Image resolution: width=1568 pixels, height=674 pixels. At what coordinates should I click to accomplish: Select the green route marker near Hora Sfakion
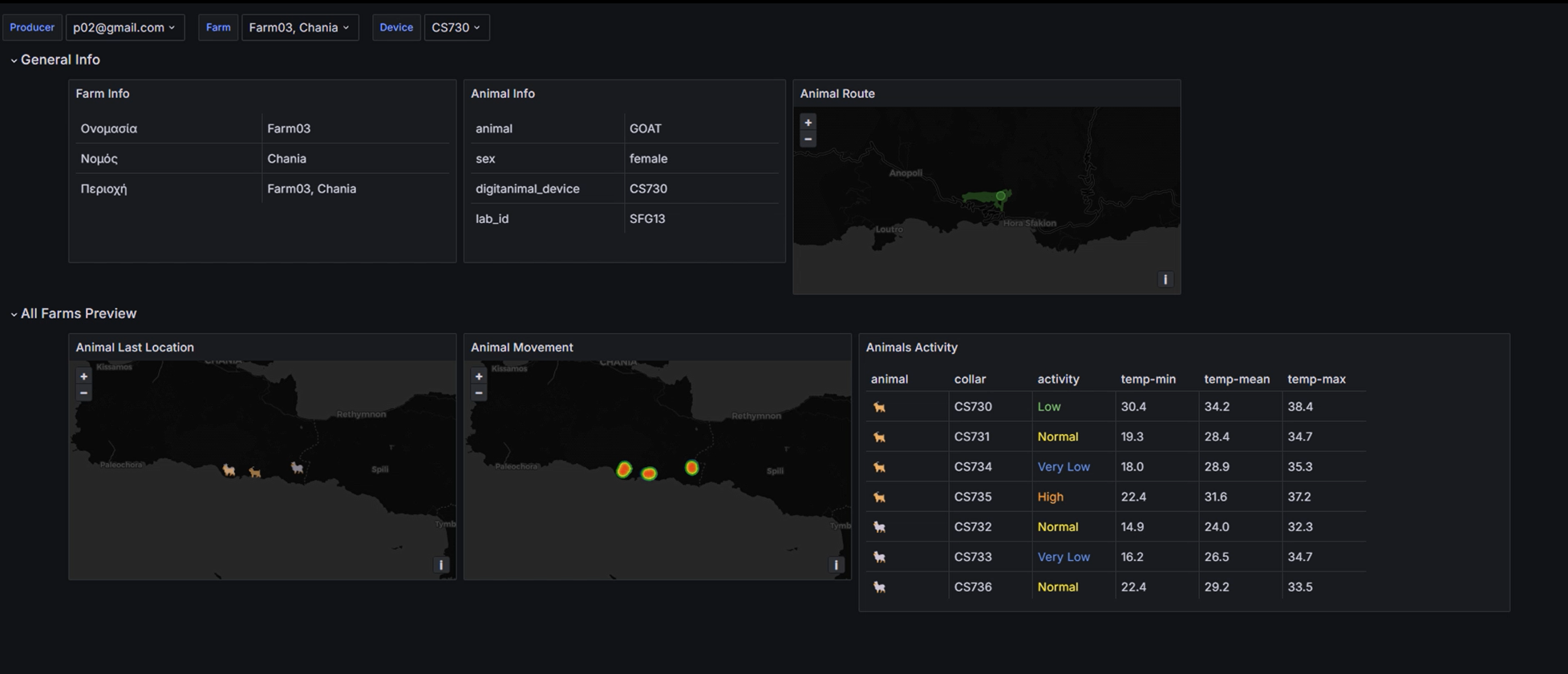[x=1000, y=196]
